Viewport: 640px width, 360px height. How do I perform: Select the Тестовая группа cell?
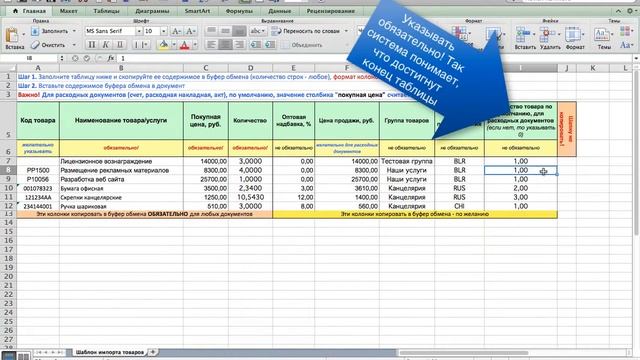pos(407,161)
